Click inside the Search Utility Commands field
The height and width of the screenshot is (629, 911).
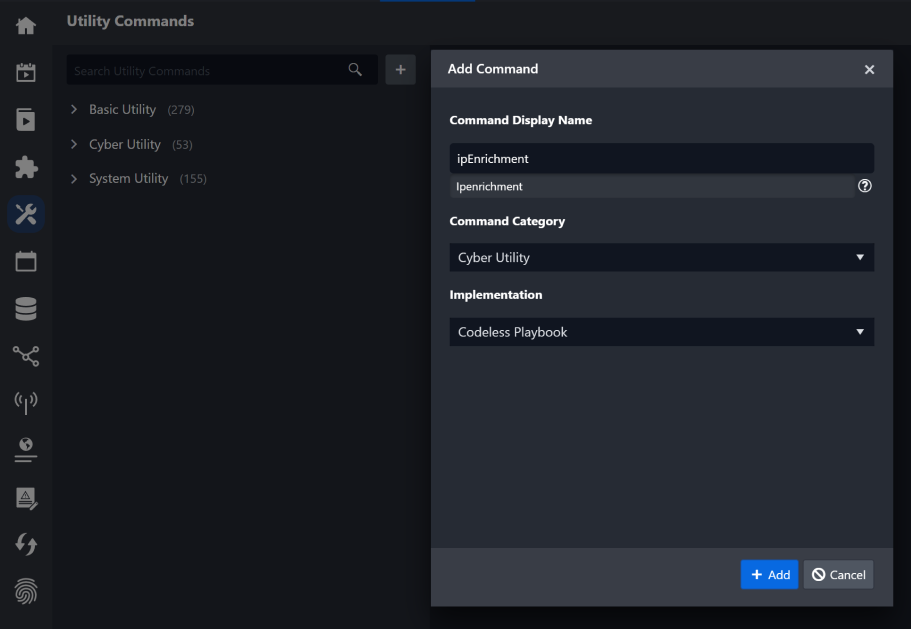point(200,70)
